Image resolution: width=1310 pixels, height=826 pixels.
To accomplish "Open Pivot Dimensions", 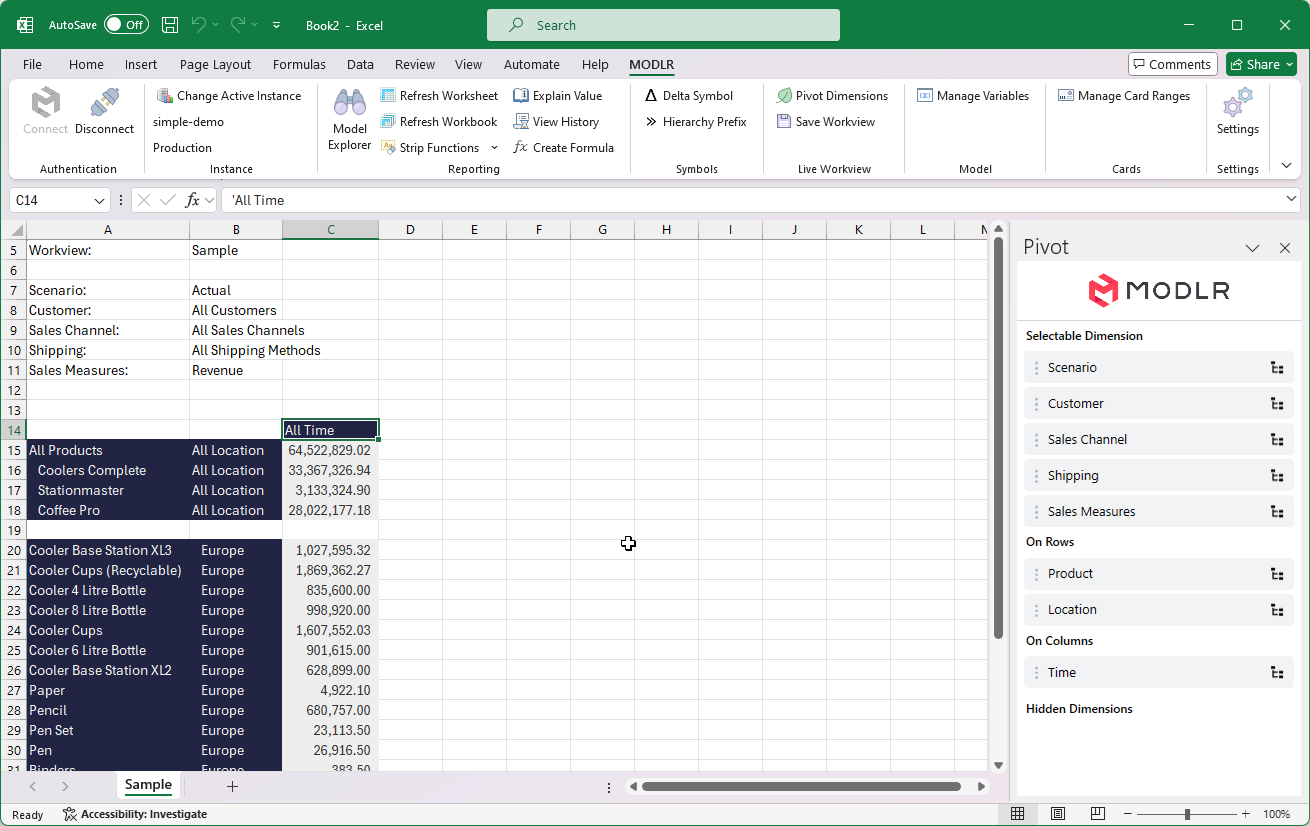I will pyautogui.click(x=833, y=95).
